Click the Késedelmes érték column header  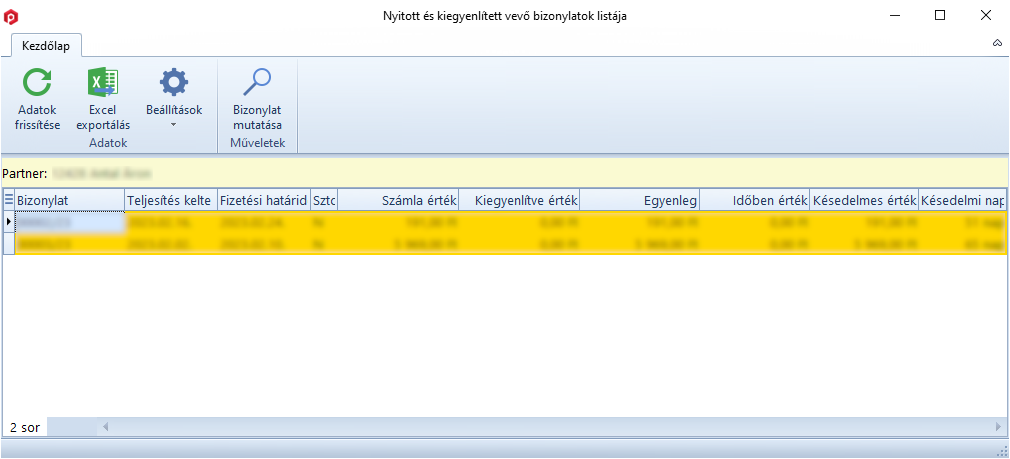864,201
